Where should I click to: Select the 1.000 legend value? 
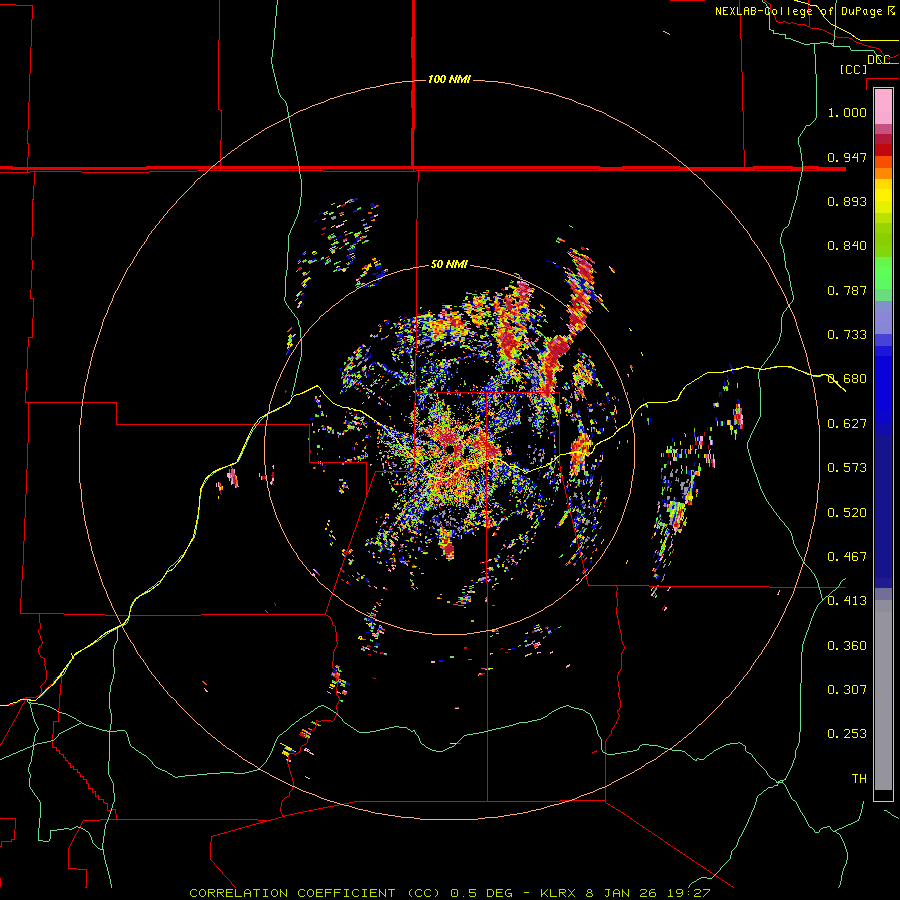(x=847, y=112)
